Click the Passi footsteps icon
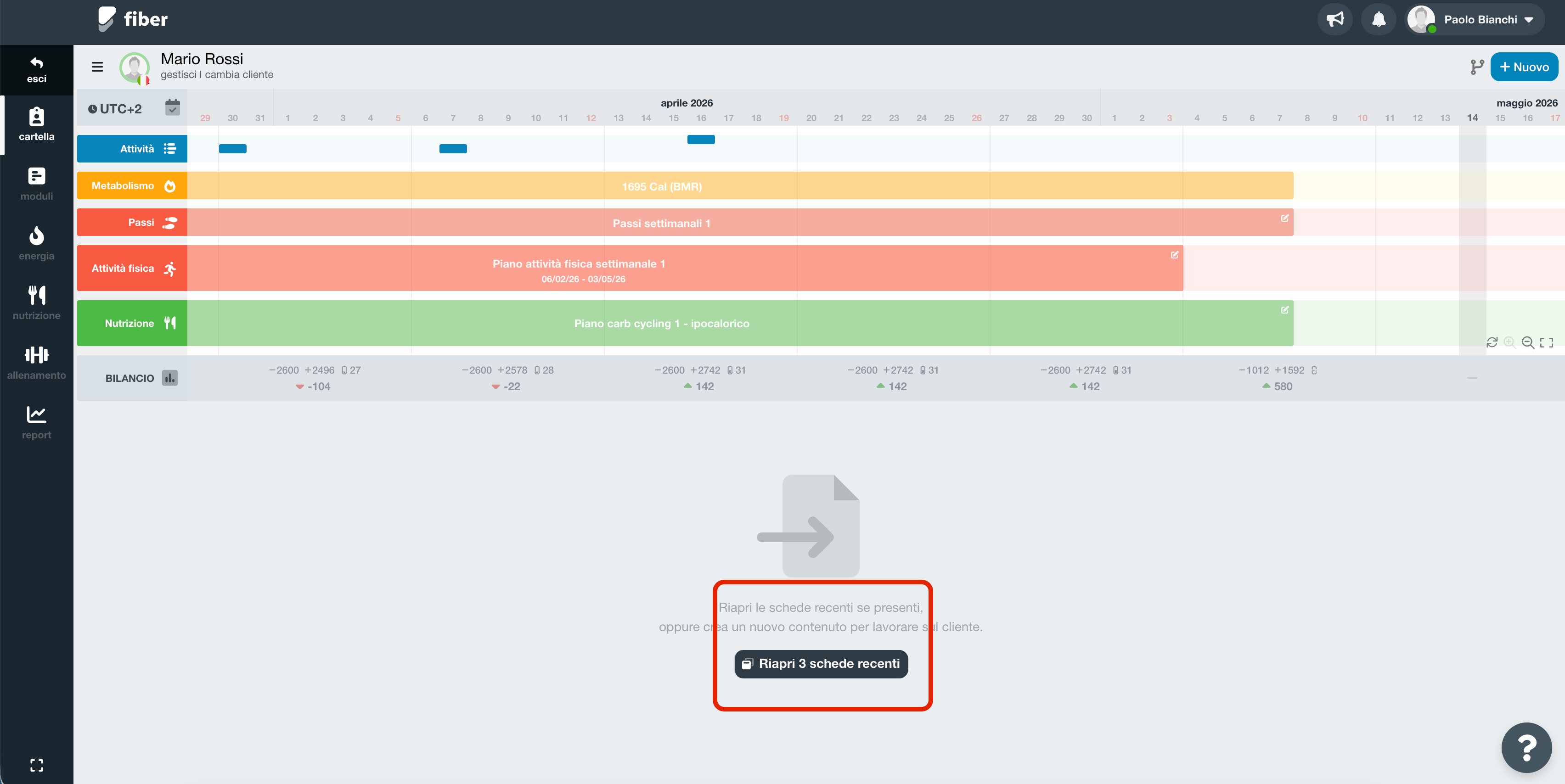The image size is (1565, 784). coord(170,223)
